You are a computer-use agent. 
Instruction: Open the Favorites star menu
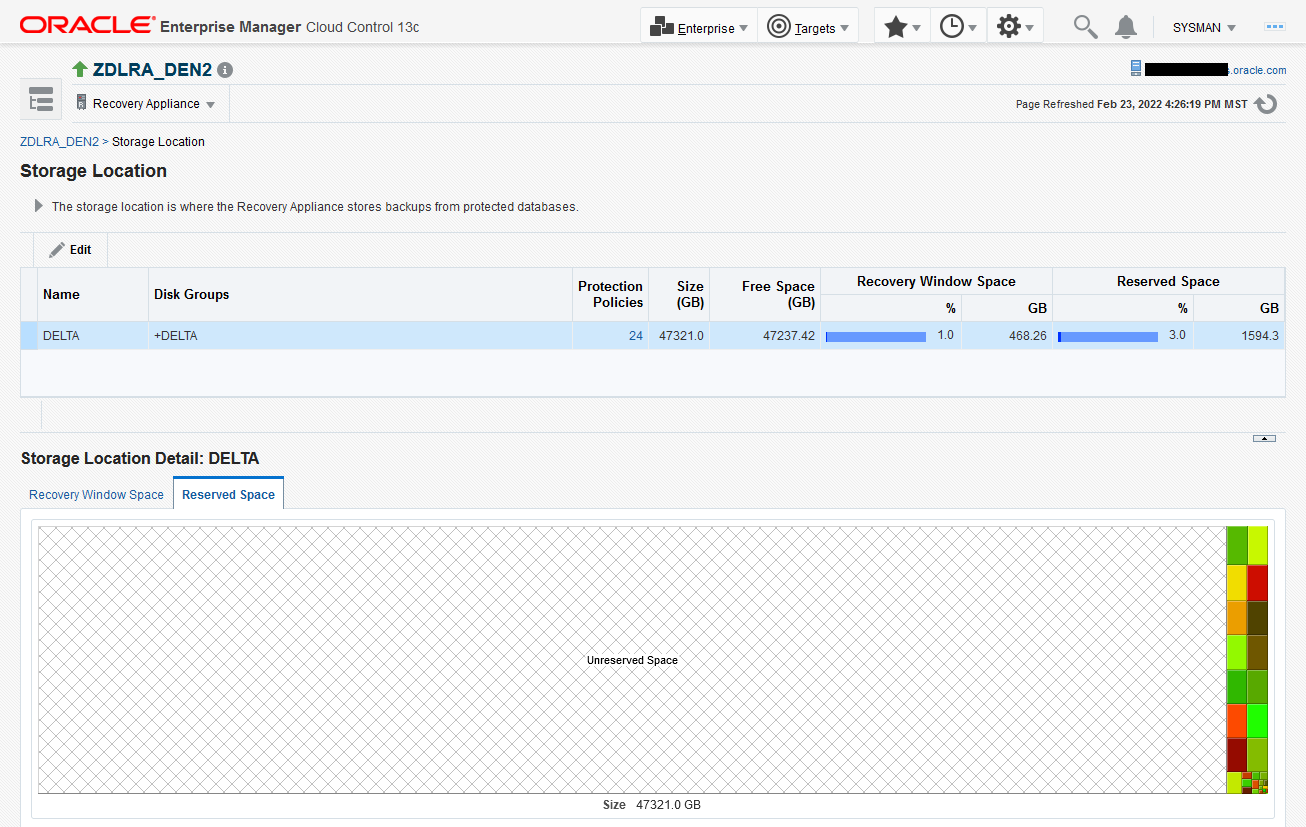click(902, 27)
